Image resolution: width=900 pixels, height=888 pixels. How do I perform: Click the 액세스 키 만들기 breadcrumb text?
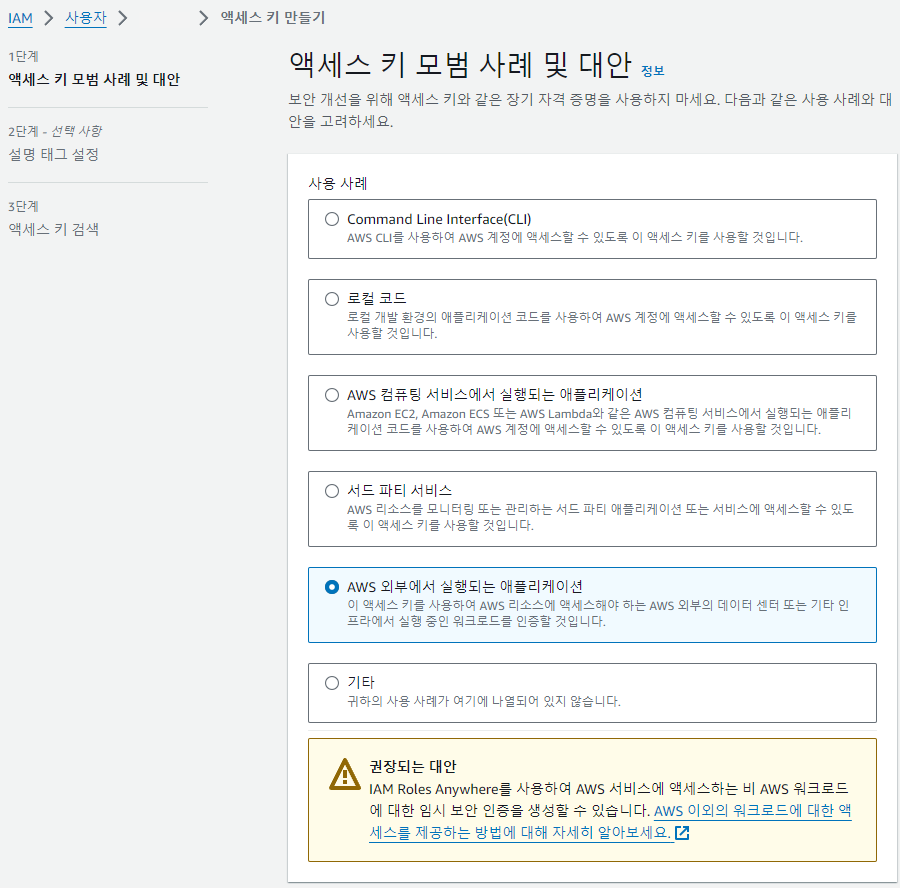(273, 18)
